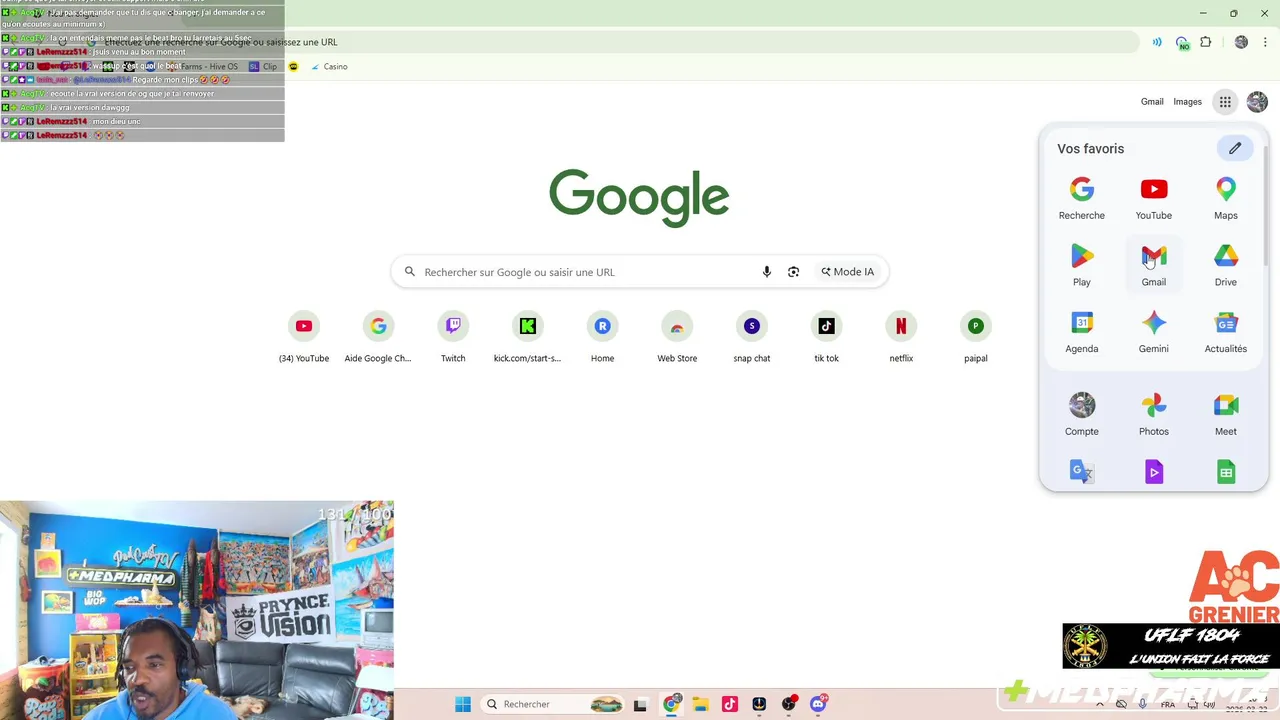Viewport: 1280px width, 720px height.
Task: Click the microphone tray icon
Action: (x=1142, y=704)
